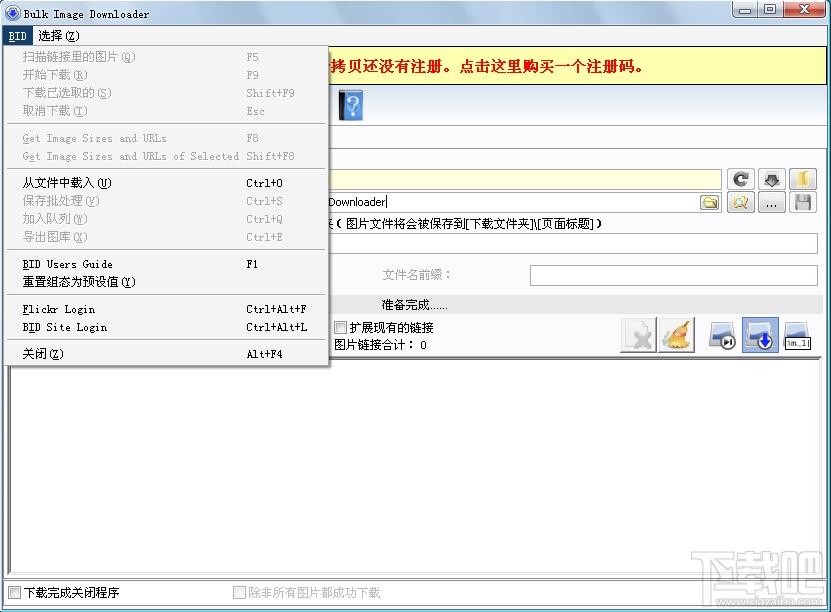Click the folder search magnifier icon
This screenshot has width=831, height=612.
tap(740, 202)
